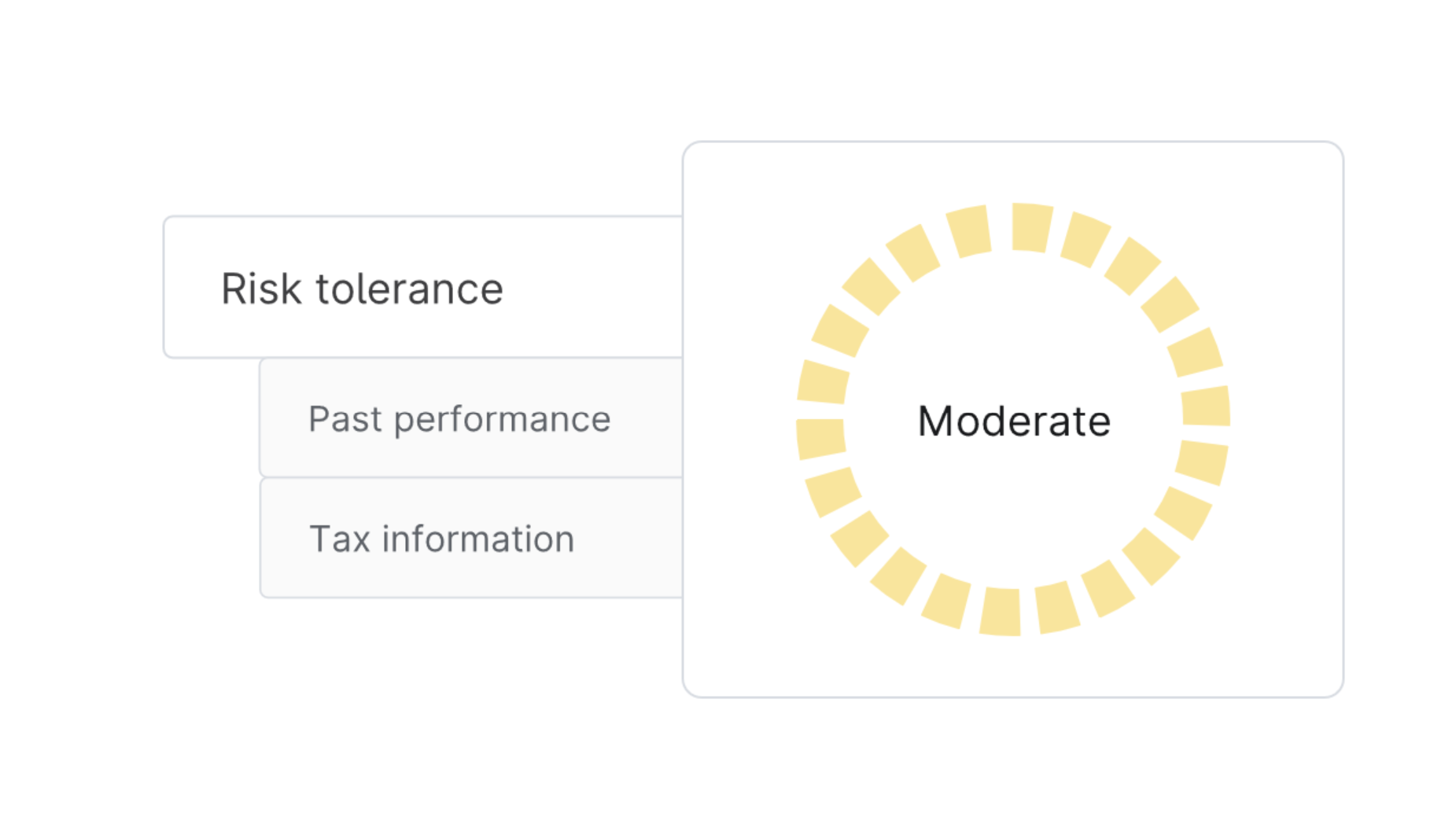Viewport: 1456px width, 828px height.
Task: Click the word tolerance in first tab
Action: (409, 289)
